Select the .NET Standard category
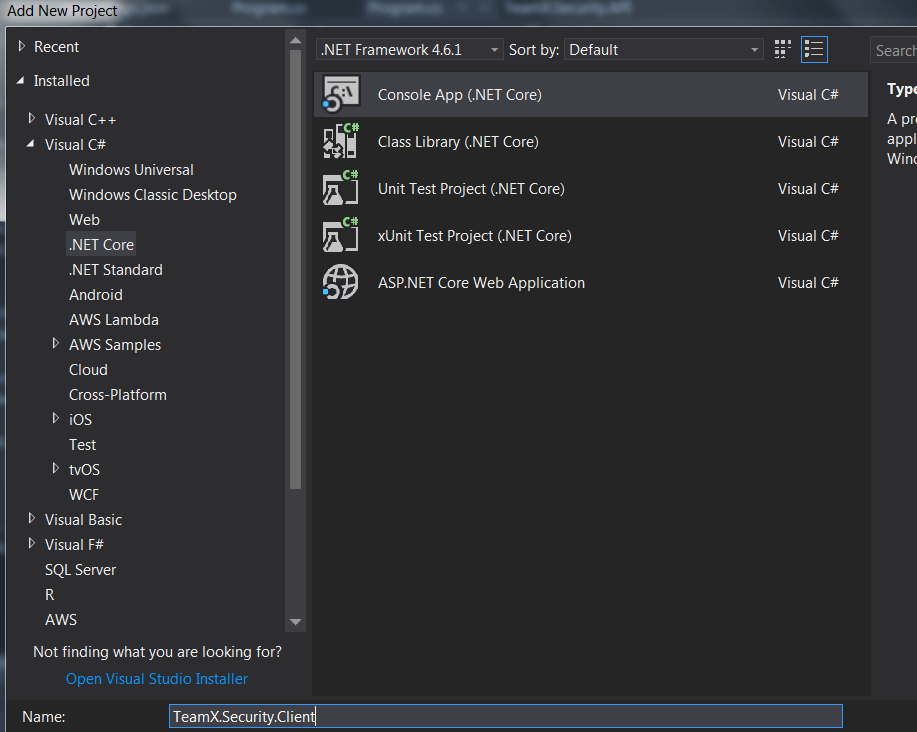 (115, 269)
